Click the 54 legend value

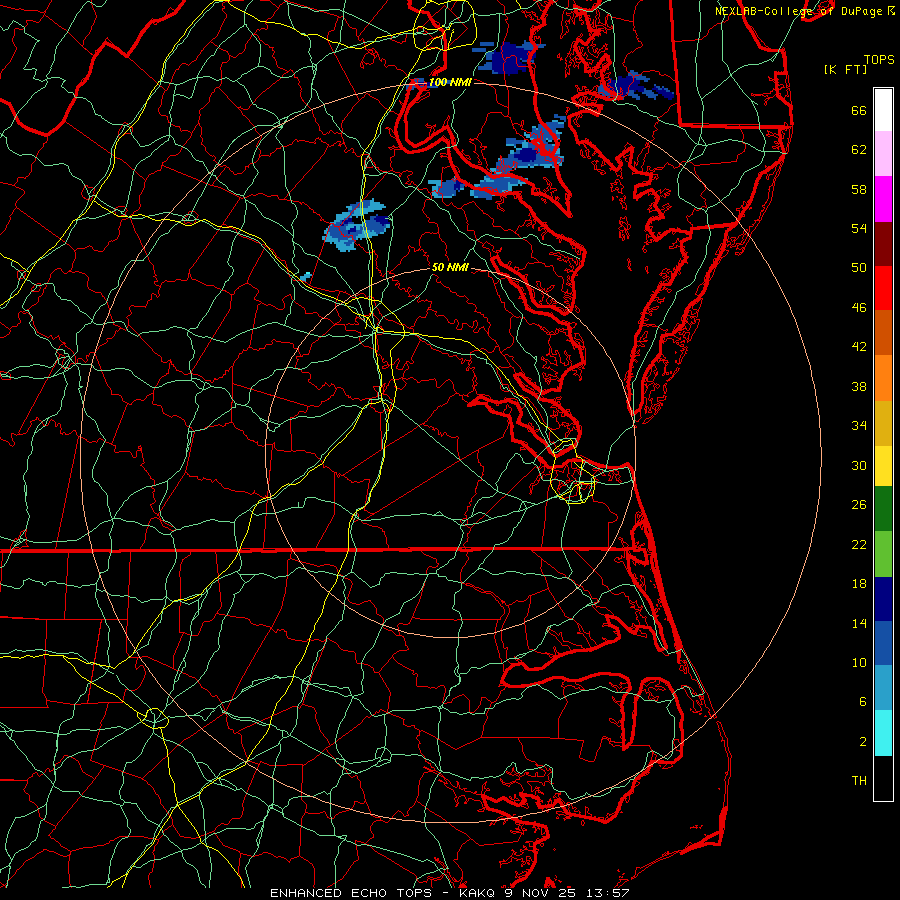[859, 228]
